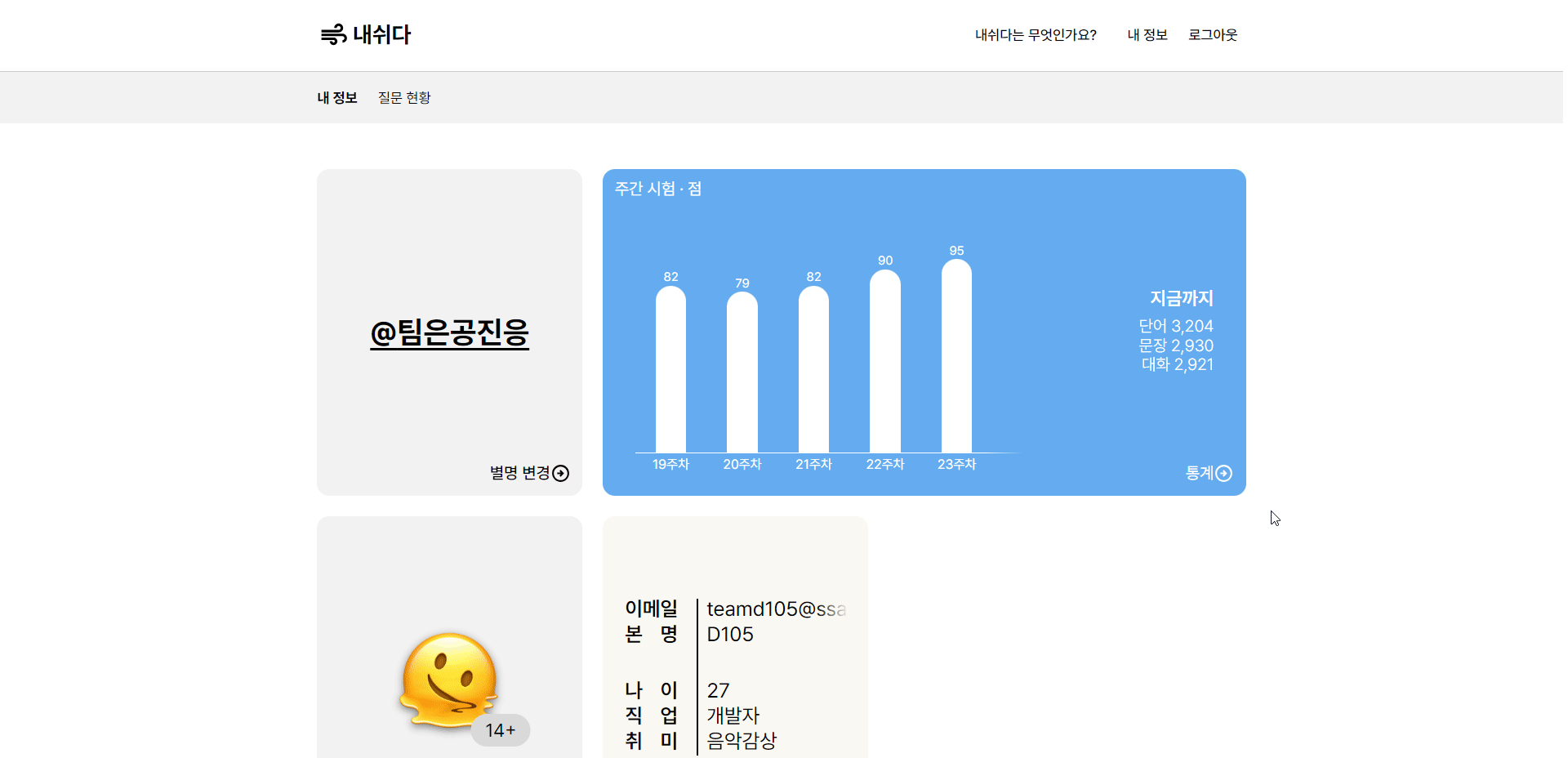The width and height of the screenshot is (1568, 758).
Task: Click the 별명 변경 text button
Action: point(519,474)
